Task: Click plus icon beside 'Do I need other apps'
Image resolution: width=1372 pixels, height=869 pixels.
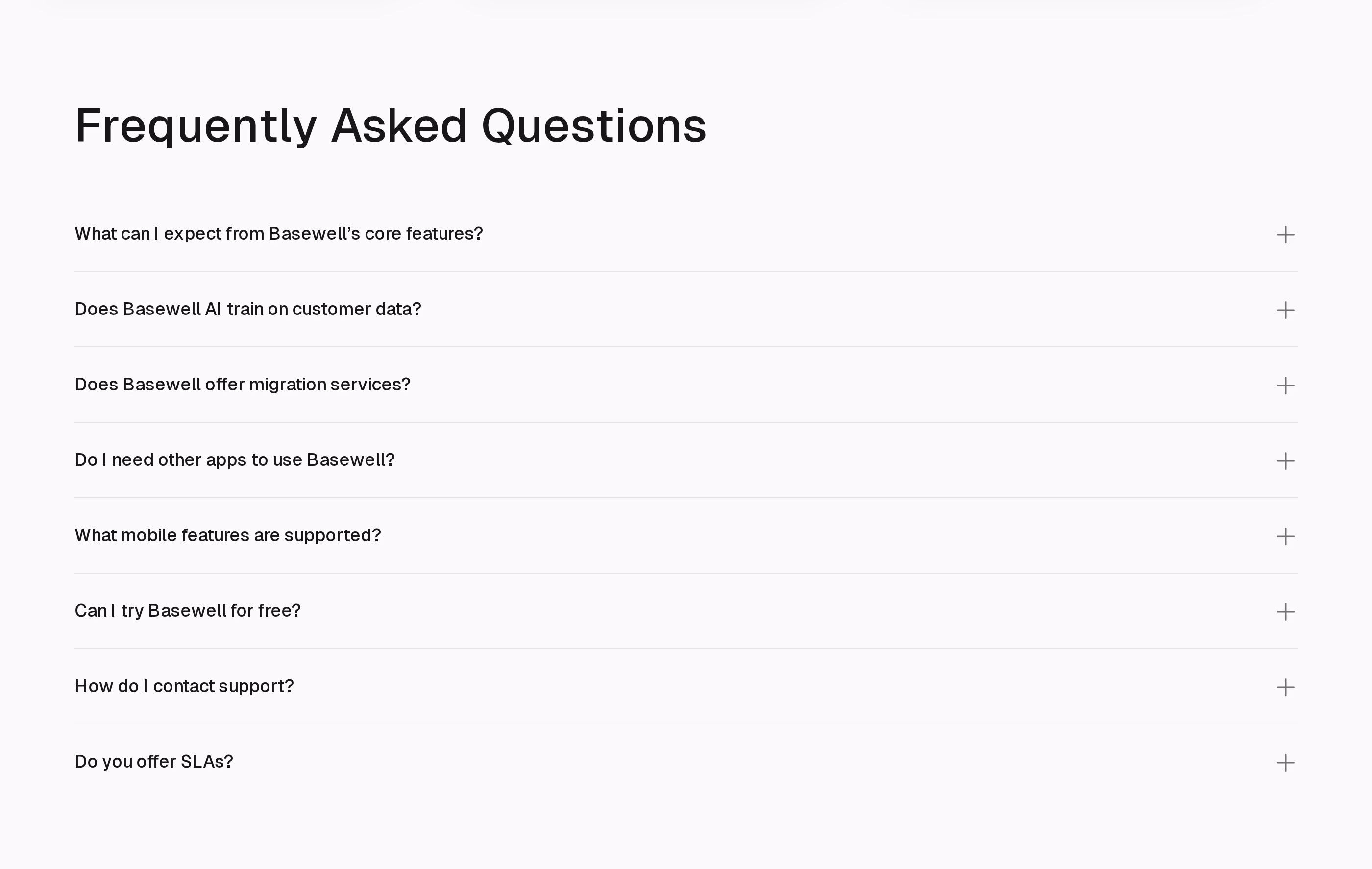Action: (x=1285, y=460)
